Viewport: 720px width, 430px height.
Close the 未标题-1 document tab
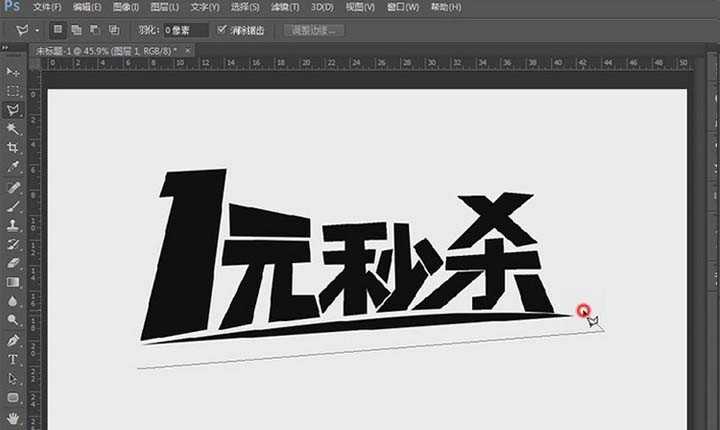pyautogui.click(x=187, y=49)
